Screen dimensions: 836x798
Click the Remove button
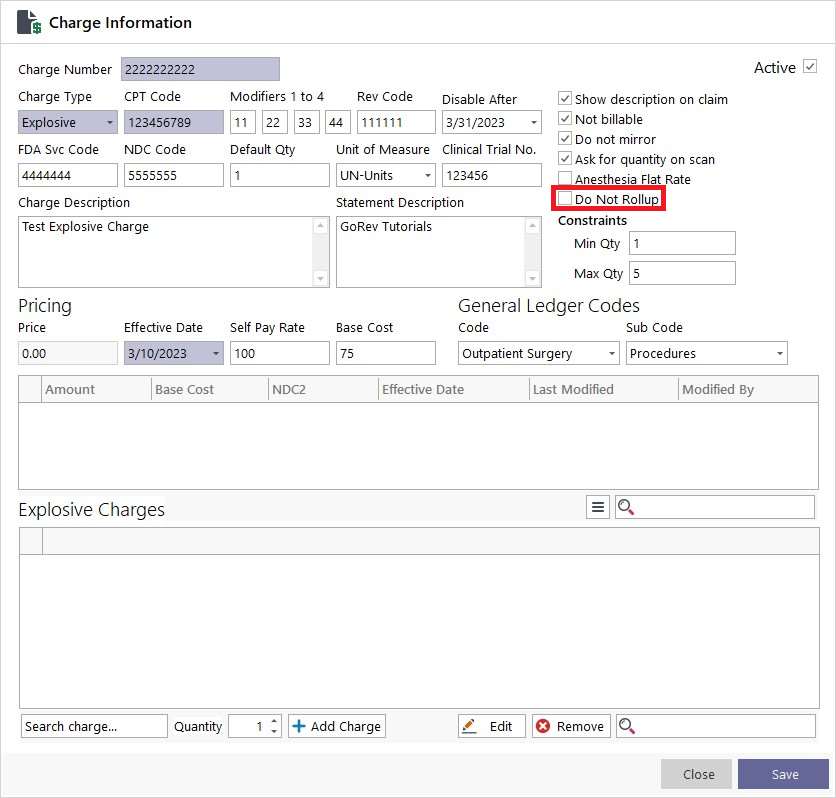570,726
